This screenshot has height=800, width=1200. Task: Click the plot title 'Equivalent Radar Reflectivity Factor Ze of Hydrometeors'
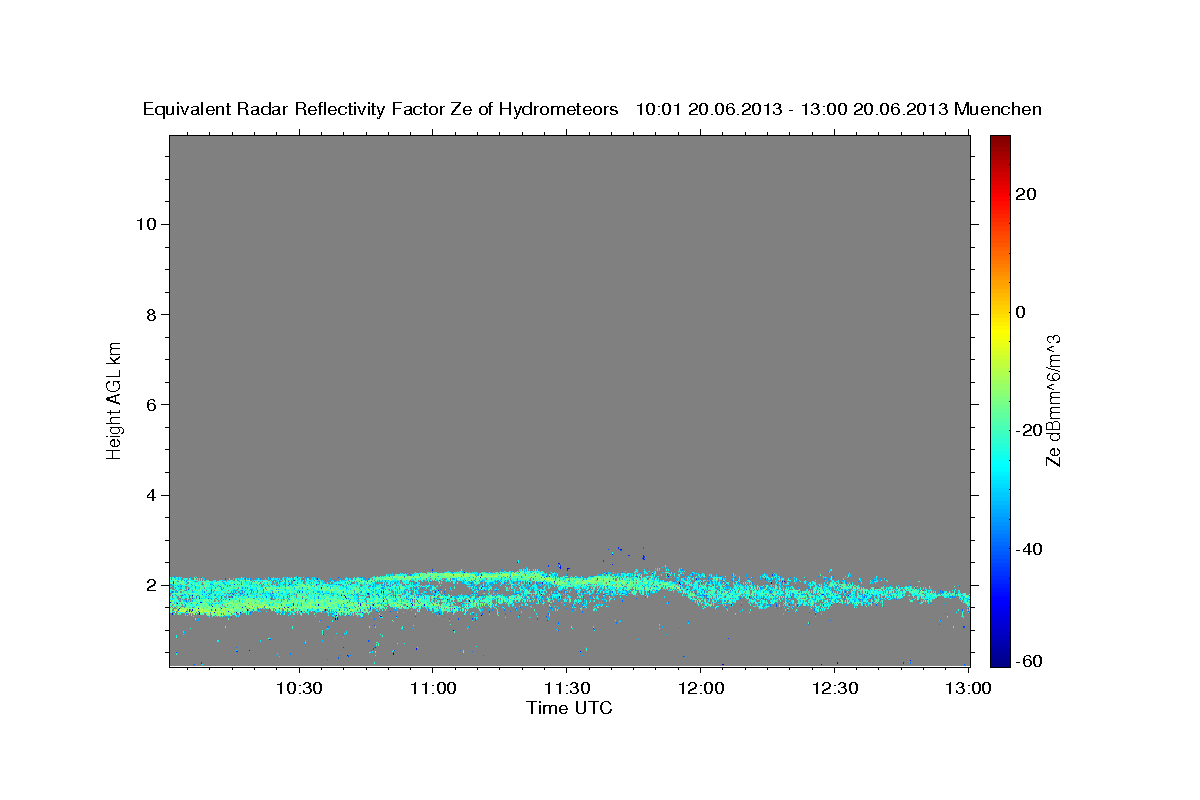coord(381,110)
